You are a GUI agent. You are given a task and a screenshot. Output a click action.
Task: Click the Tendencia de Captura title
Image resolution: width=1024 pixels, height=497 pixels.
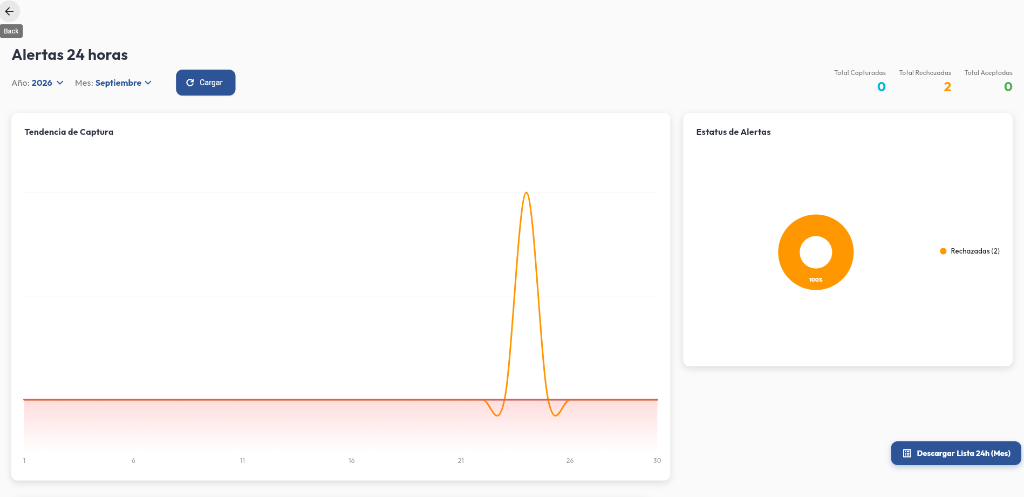point(69,132)
